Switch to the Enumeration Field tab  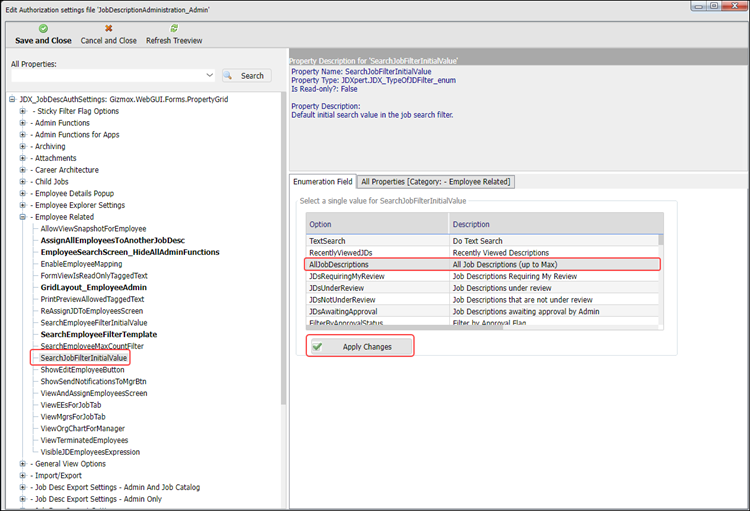[x=322, y=182]
